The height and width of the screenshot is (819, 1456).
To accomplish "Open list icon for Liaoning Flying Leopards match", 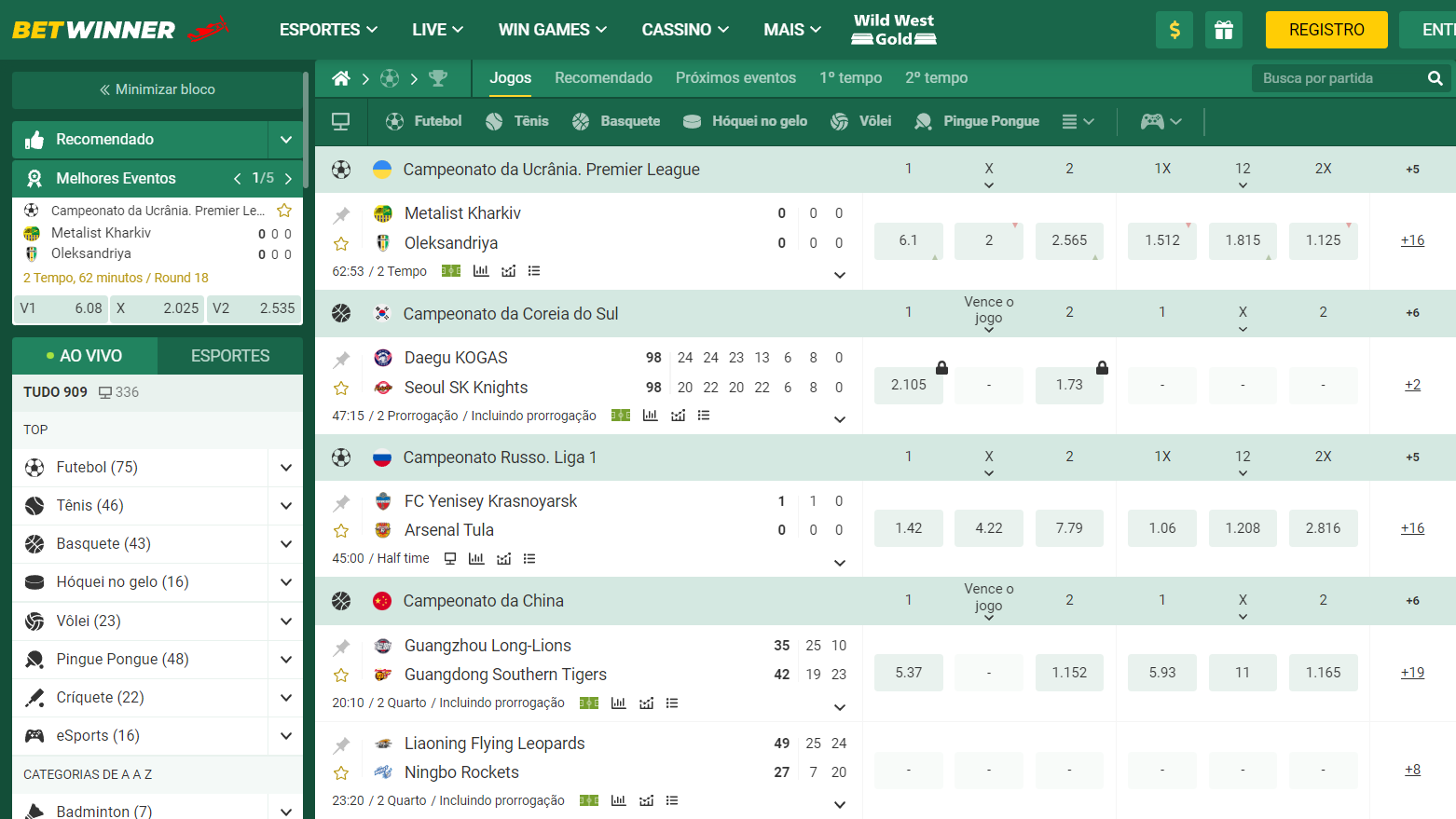I will point(672,800).
